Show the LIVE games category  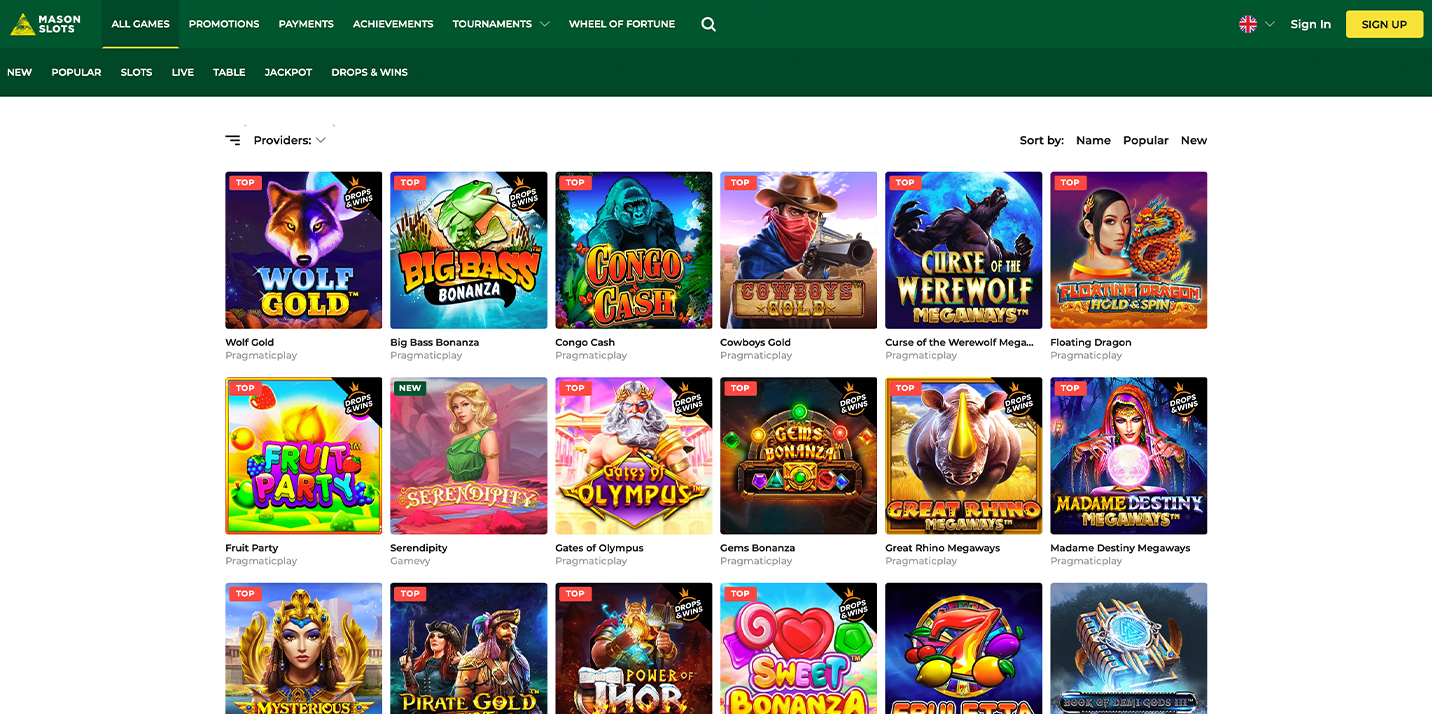[x=182, y=72]
